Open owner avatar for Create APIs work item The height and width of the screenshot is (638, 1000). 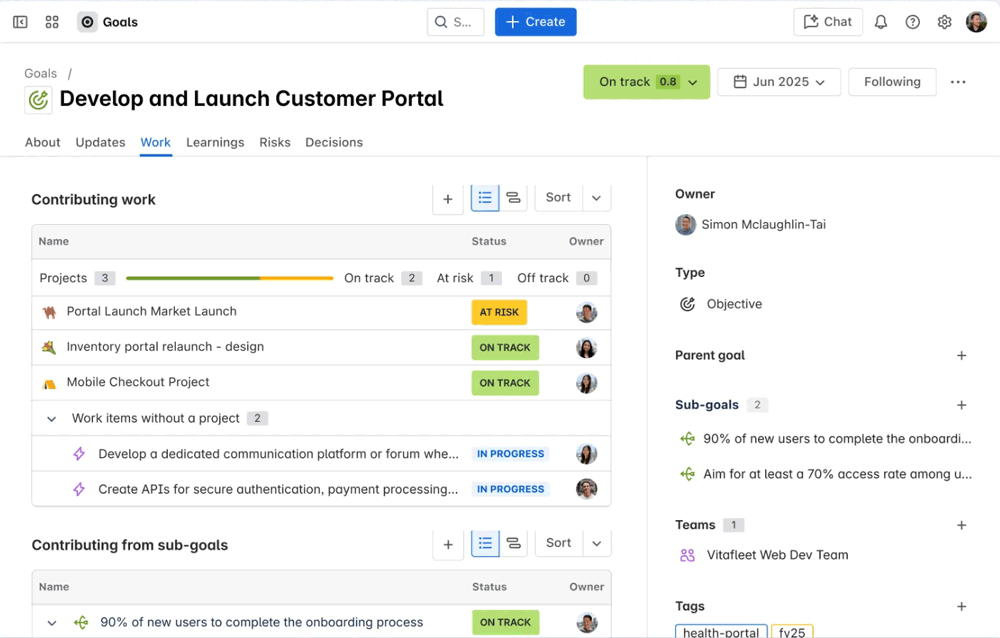[587, 489]
